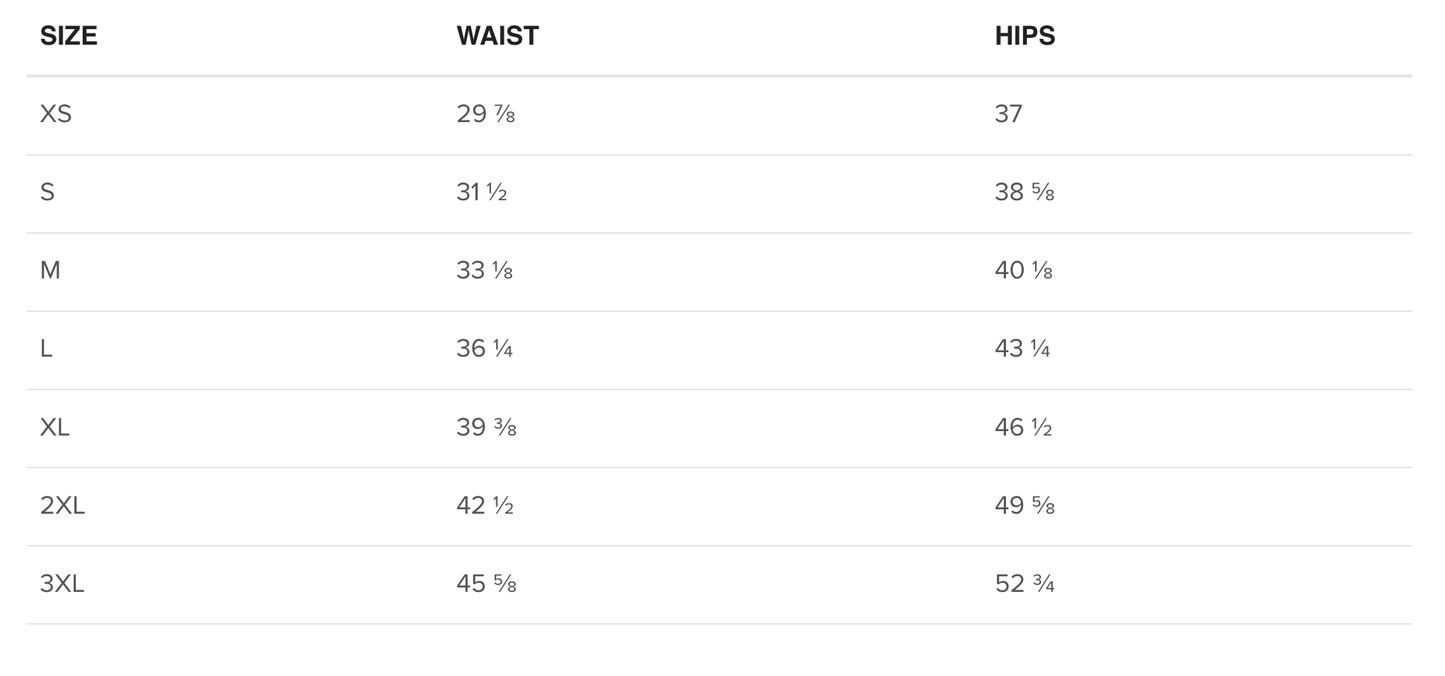The width and height of the screenshot is (1445, 676).
Task: Click the XL hips value 46 ½
Action: (1023, 428)
